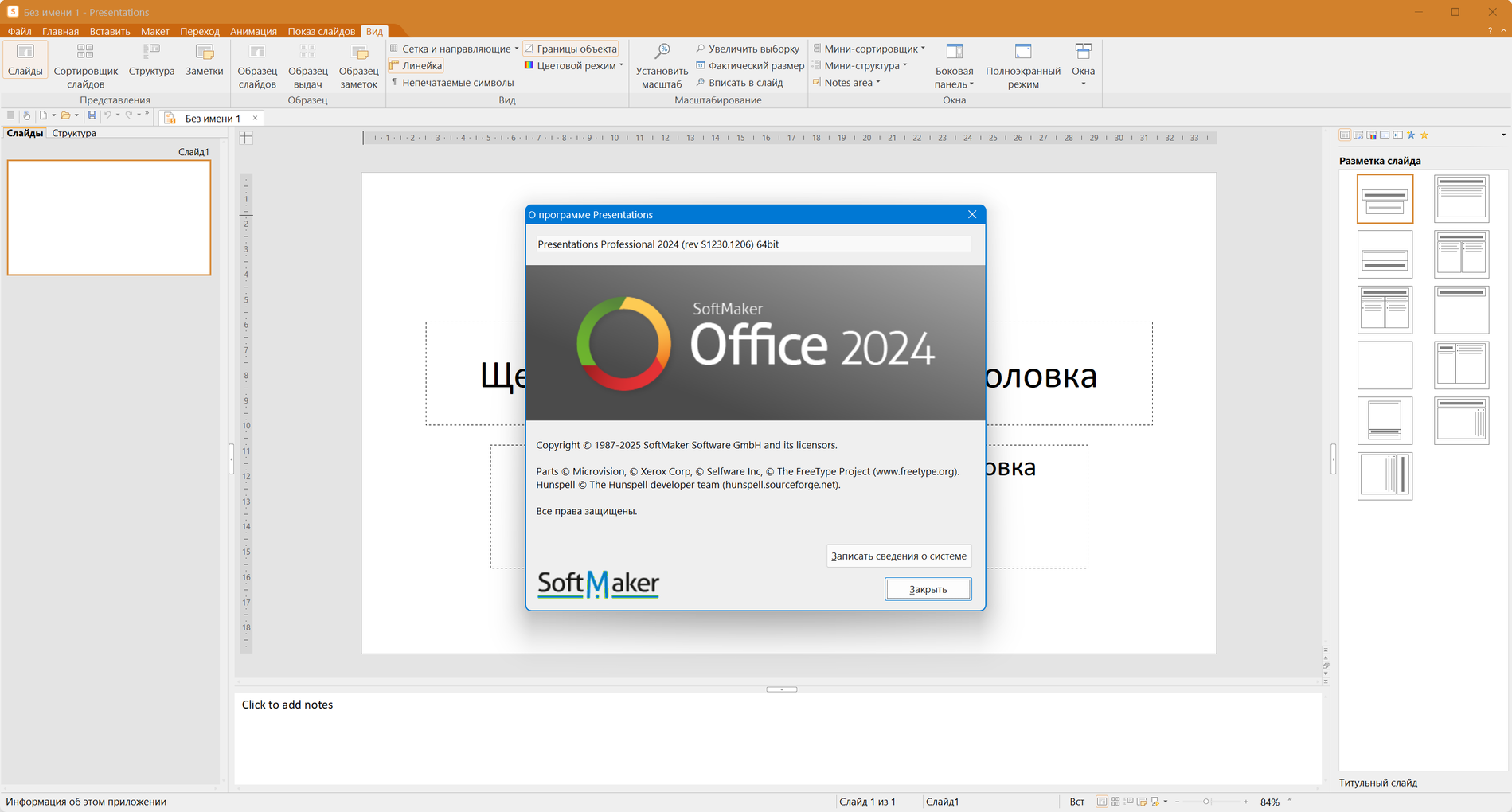Screen dimensions: 1512x812
Task: Open a file using the folder icon
Action: pyautogui.click(x=66, y=115)
